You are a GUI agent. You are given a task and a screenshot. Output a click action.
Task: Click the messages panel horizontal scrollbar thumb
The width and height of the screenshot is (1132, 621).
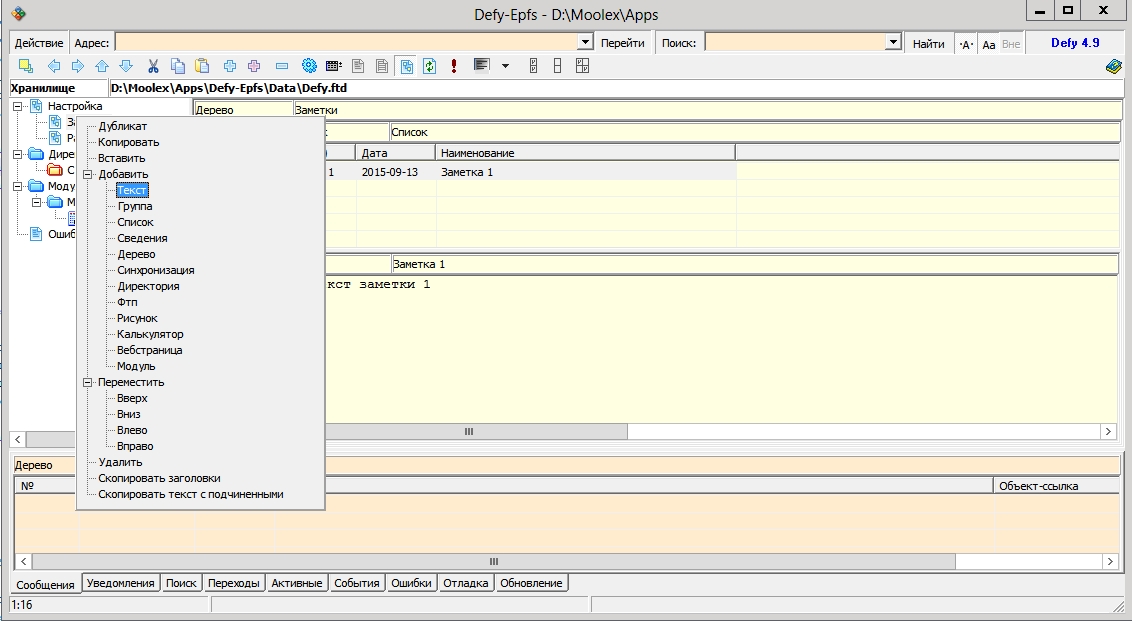(494, 561)
